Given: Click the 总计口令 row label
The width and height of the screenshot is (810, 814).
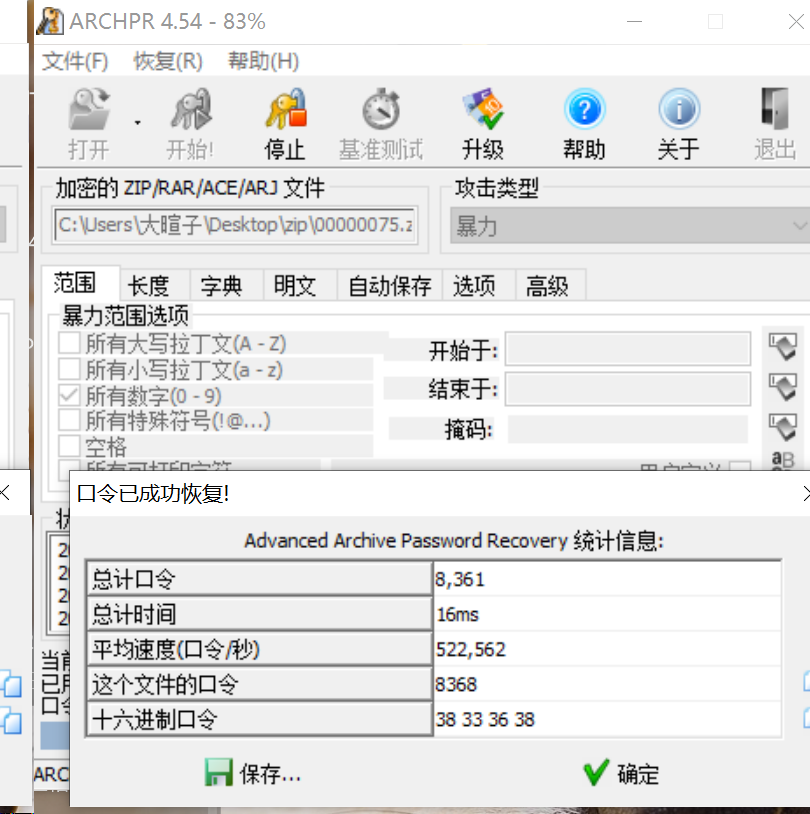Looking at the screenshot, I should [x=260, y=578].
